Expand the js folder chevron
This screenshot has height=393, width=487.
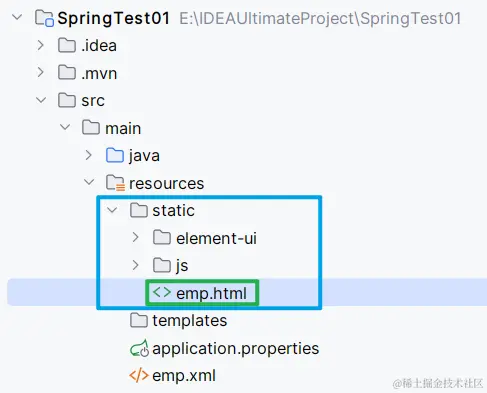click(135, 265)
